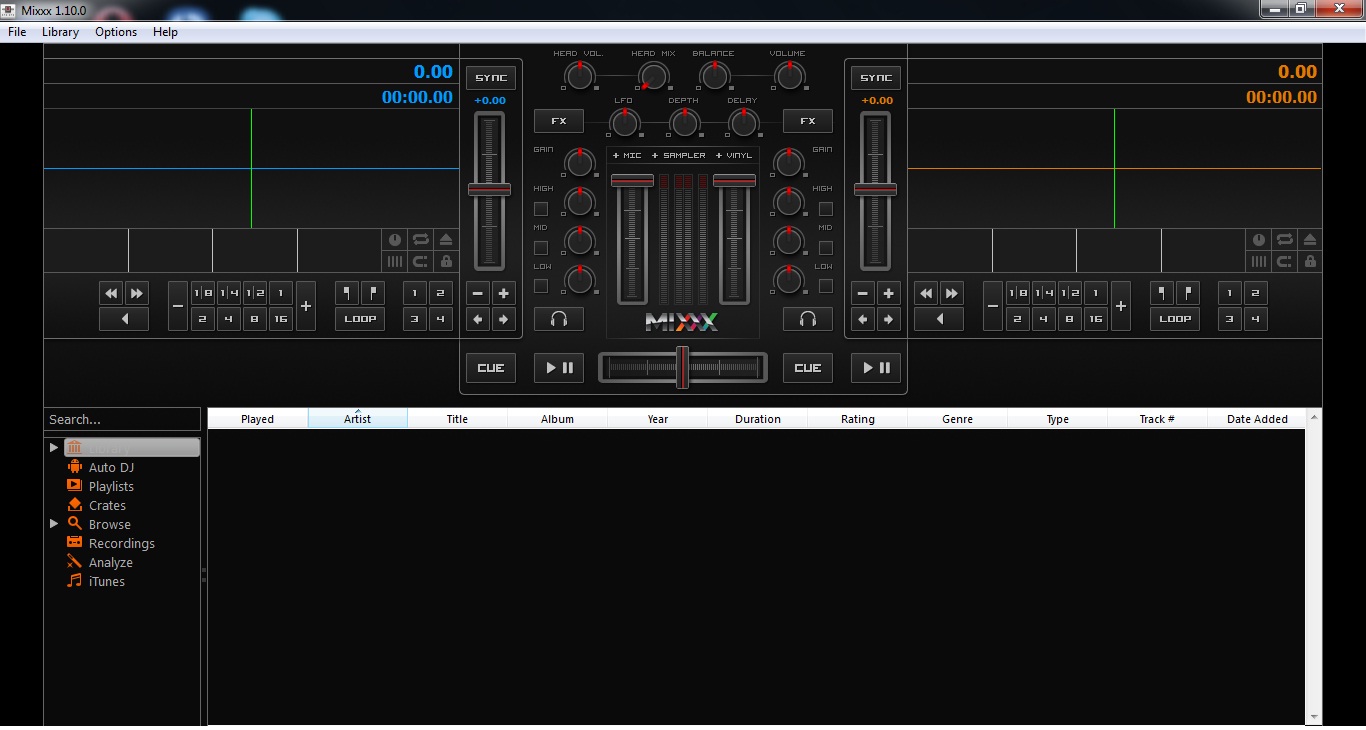Toggle repeat icon on the right deck

tap(1284, 240)
